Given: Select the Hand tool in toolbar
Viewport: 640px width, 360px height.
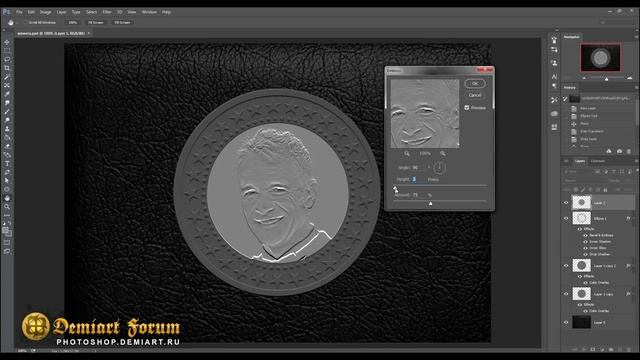Looking at the screenshot, I should (x=7, y=198).
